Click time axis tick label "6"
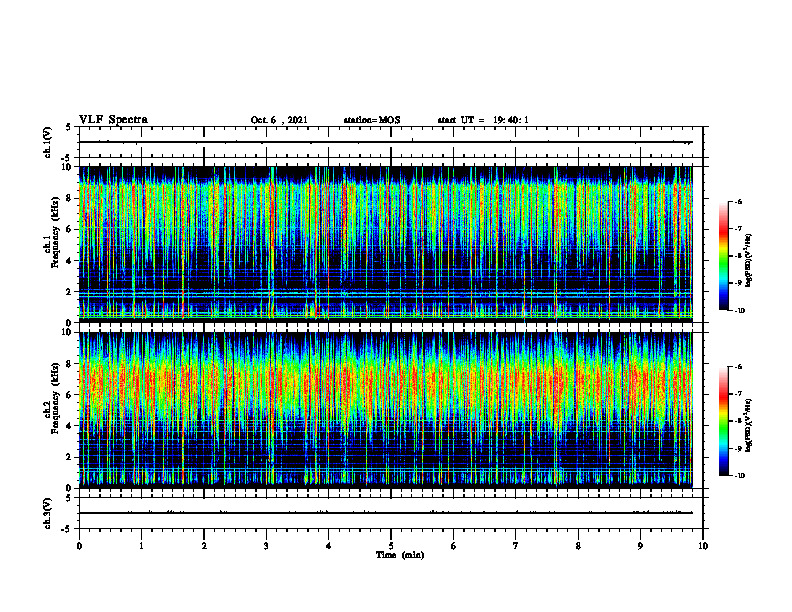792x612 pixels. coord(454,546)
